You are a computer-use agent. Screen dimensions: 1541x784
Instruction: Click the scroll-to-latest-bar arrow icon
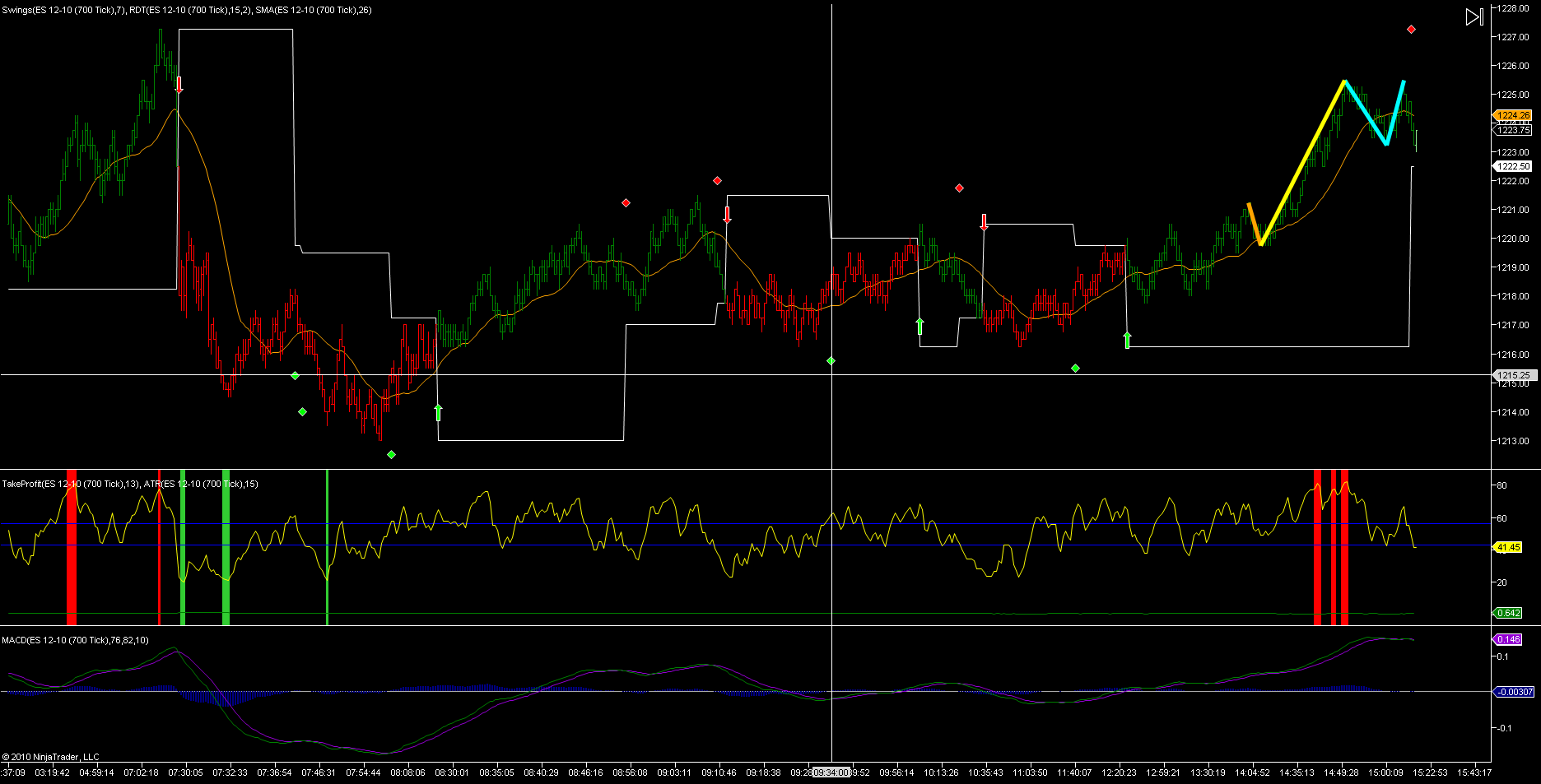tap(1473, 16)
